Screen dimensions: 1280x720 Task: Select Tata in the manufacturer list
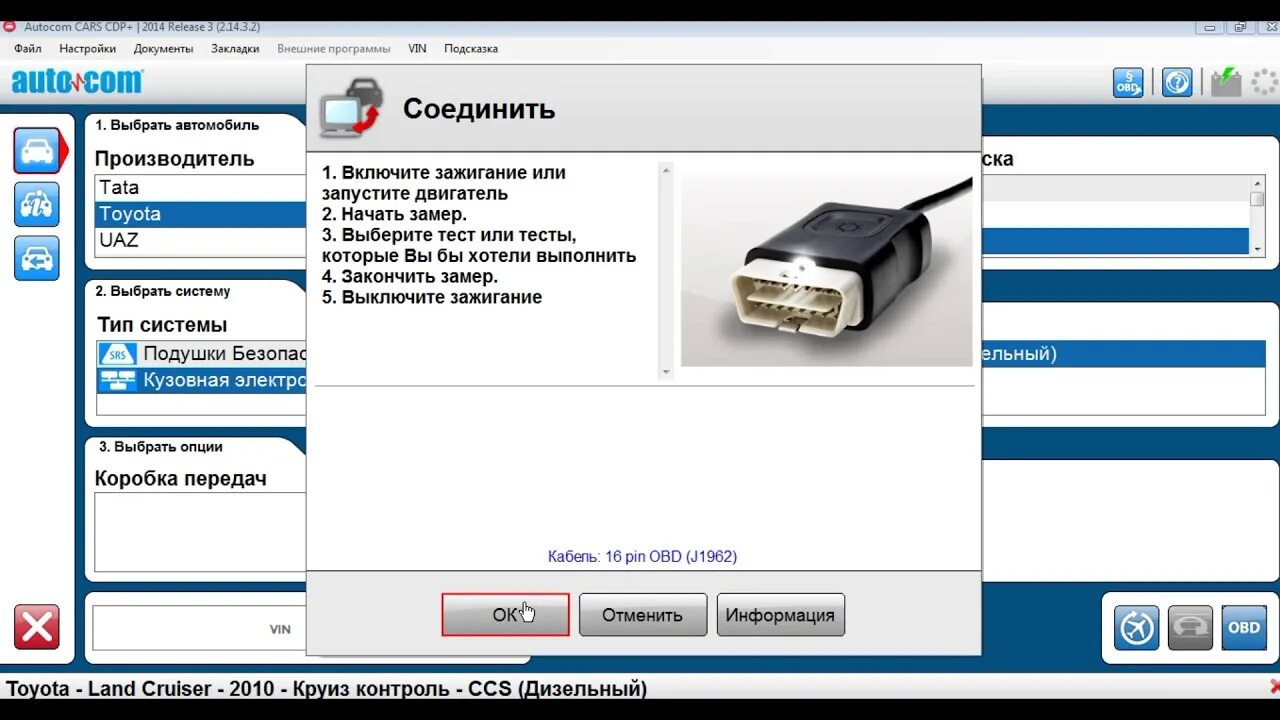click(202, 187)
